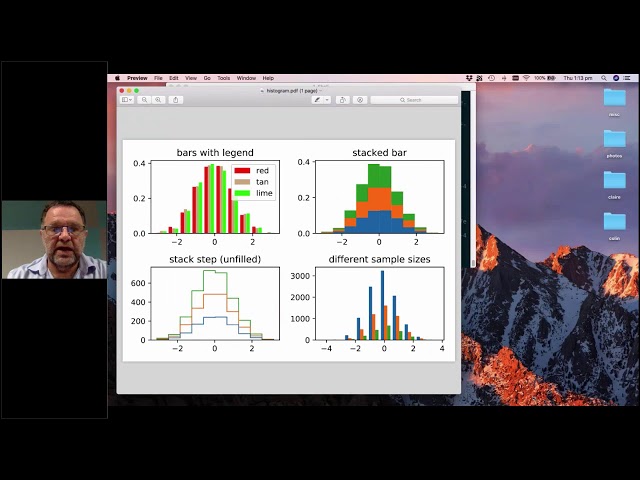This screenshot has width=640, height=480.
Task: Open the File menu
Action: click(x=158, y=78)
